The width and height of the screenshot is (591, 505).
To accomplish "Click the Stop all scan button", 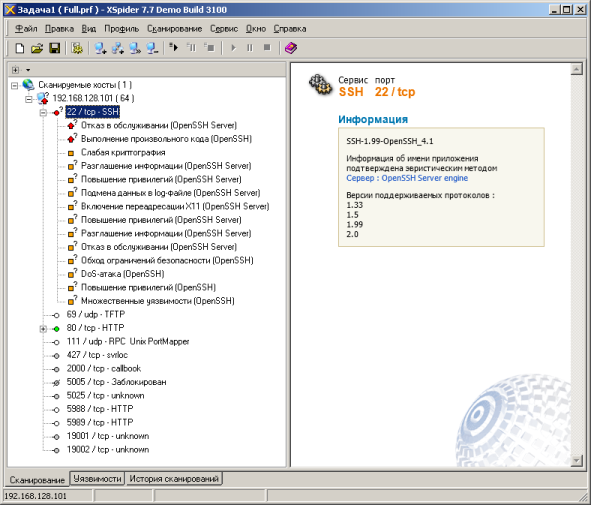I will tap(267, 47).
